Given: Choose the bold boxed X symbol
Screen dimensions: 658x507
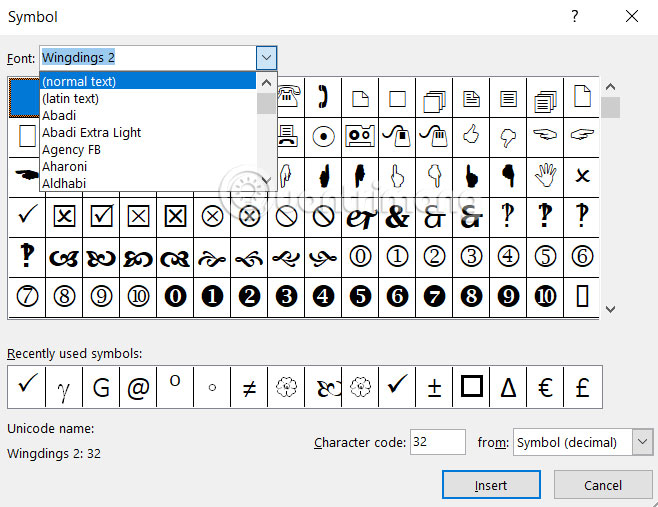Looking at the screenshot, I should pyautogui.click(x=175, y=216).
